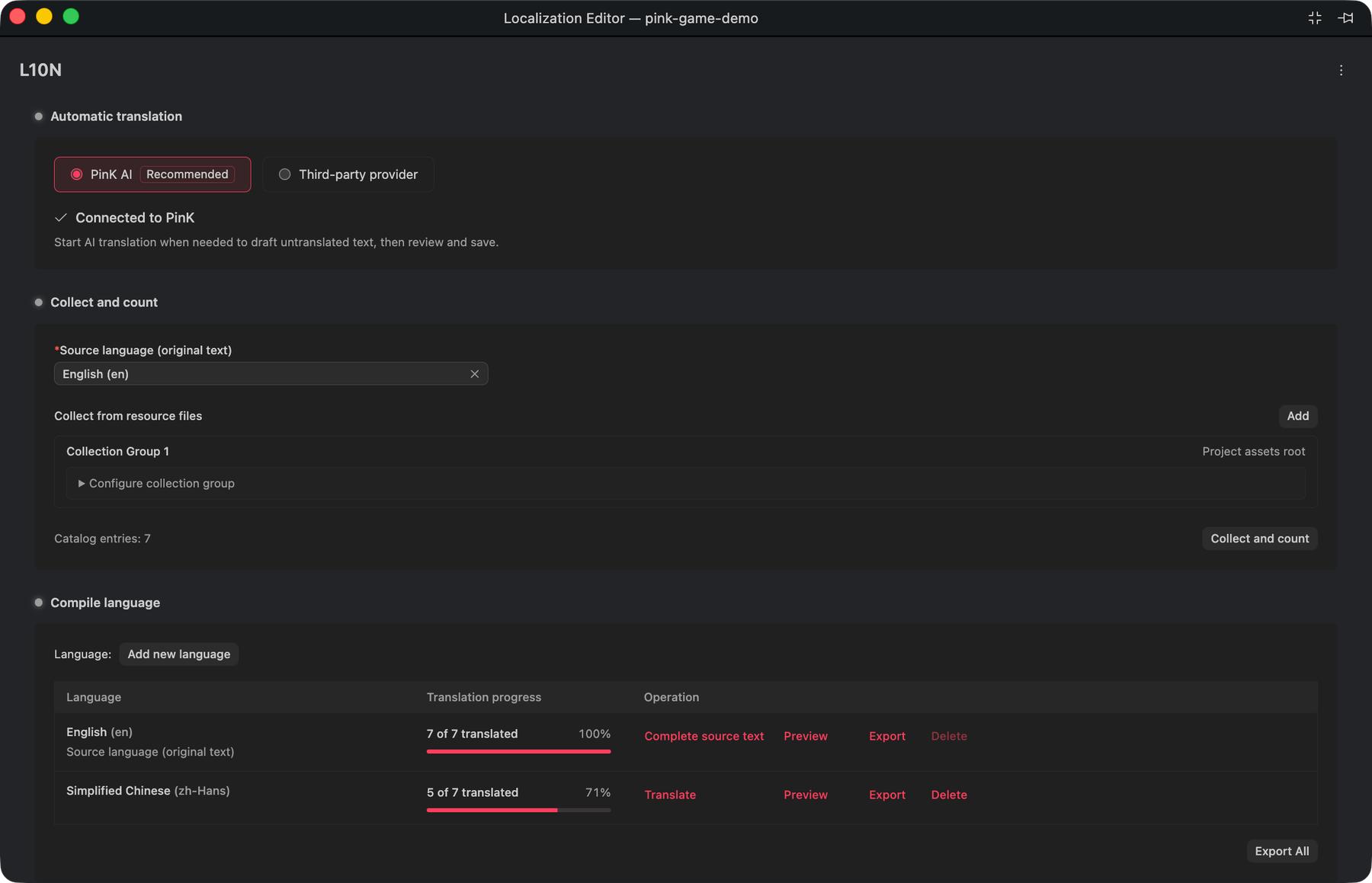Click the Connected to PinK checkmark icon
1372x883 pixels.
click(x=61, y=218)
